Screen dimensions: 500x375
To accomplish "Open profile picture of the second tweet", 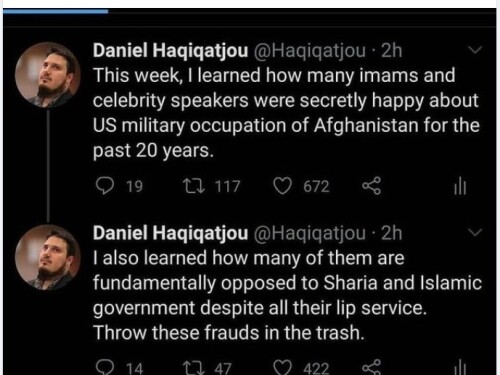I will point(48,257).
